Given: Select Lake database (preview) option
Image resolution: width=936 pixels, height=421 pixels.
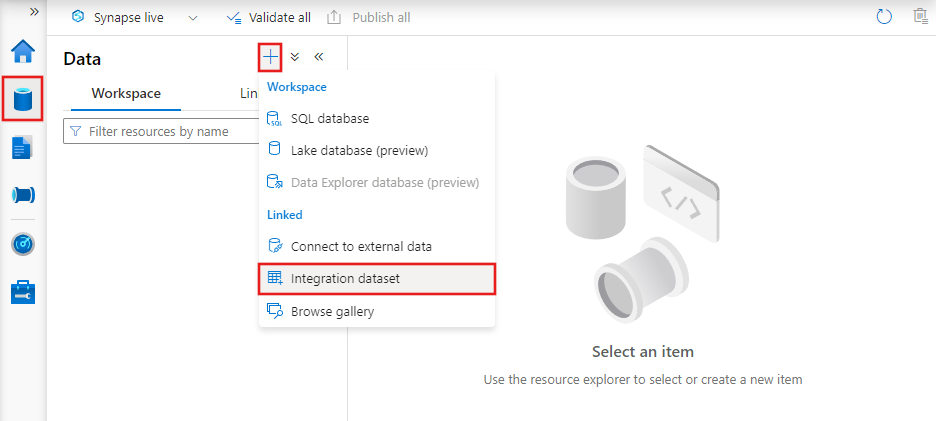Looking at the screenshot, I should [359, 151].
